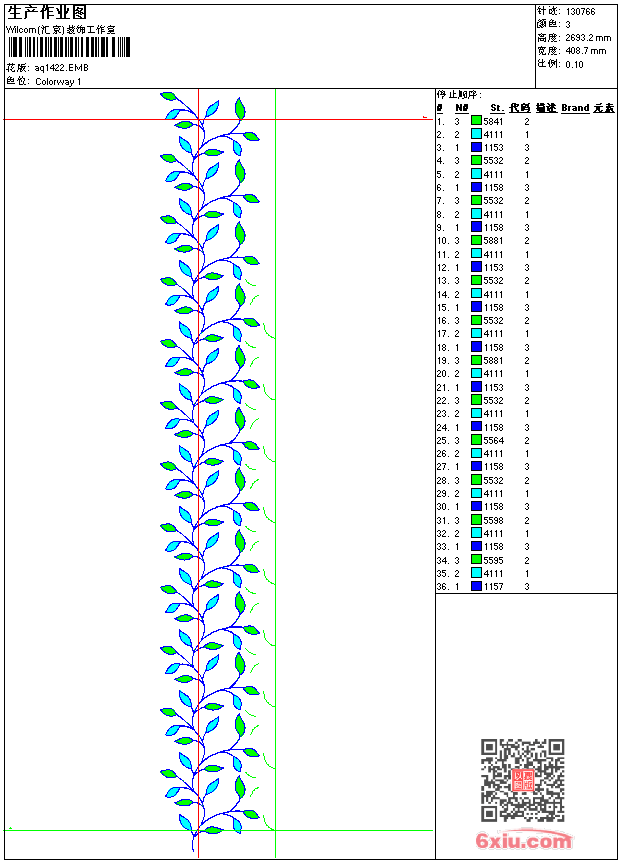This screenshot has width=620, height=860.
Task: Click the Colorway 1 label
Action: [58, 82]
